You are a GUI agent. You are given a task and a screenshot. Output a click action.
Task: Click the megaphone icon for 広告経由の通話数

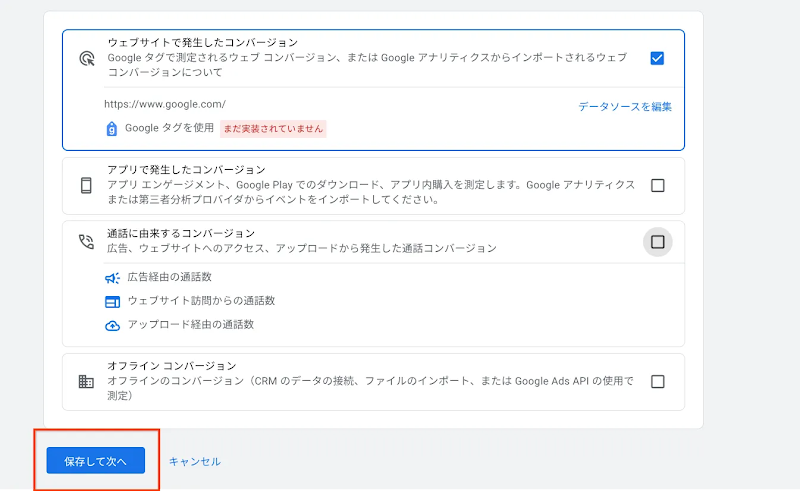tap(112, 278)
